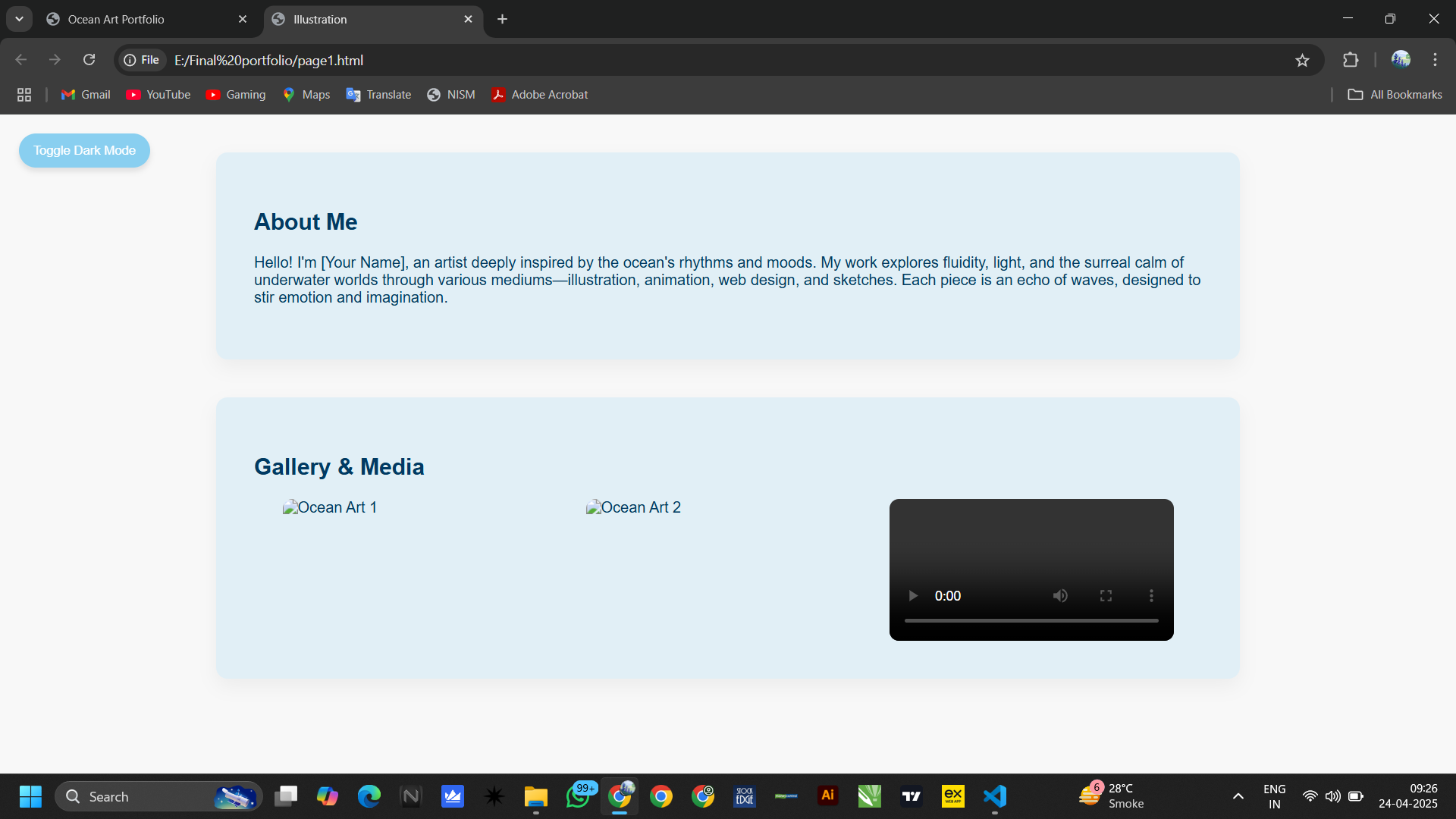This screenshot has width=1456, height=819.
Task: Click the About Me heading
Action: coord(306,221)
